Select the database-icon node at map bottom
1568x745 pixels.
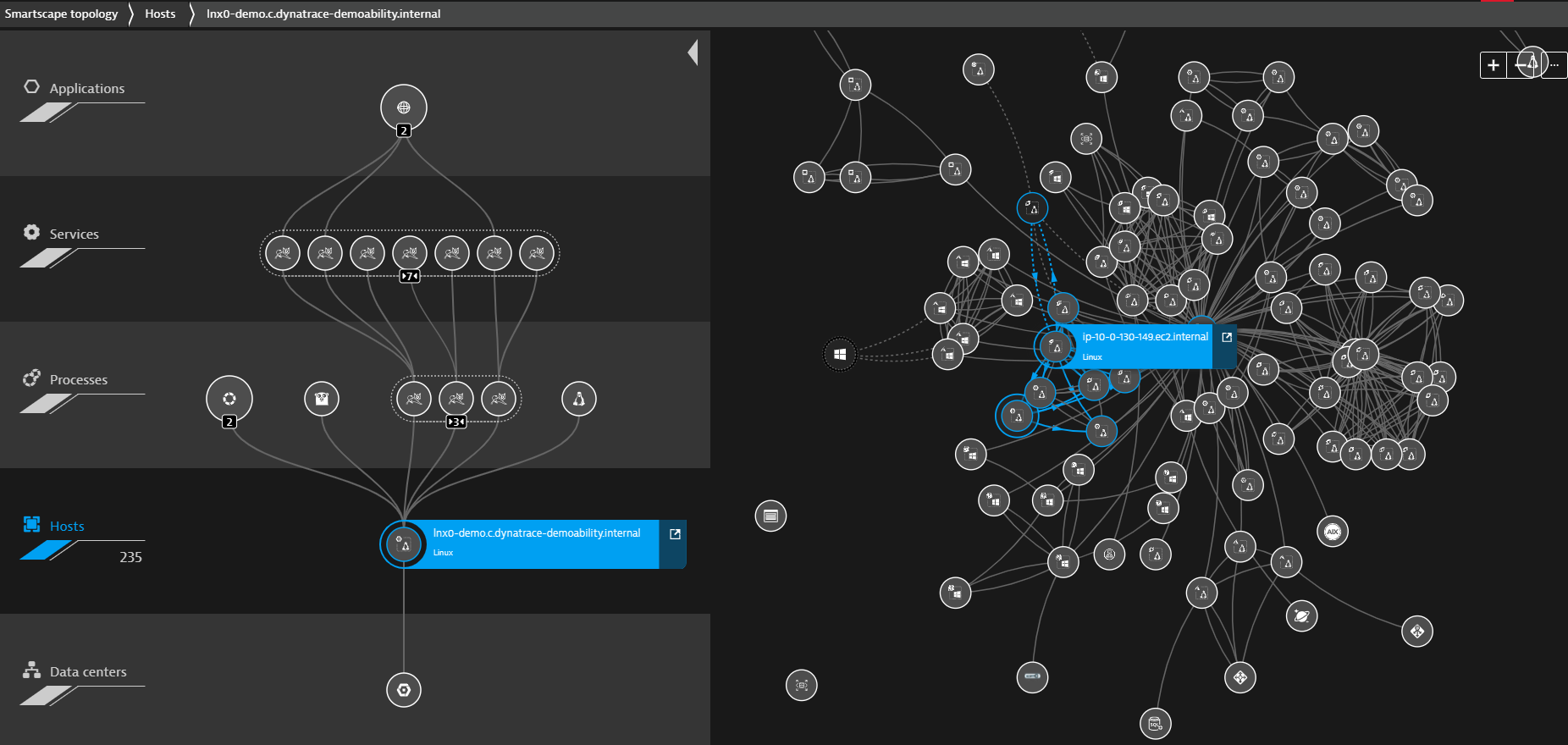(1155, 724)
